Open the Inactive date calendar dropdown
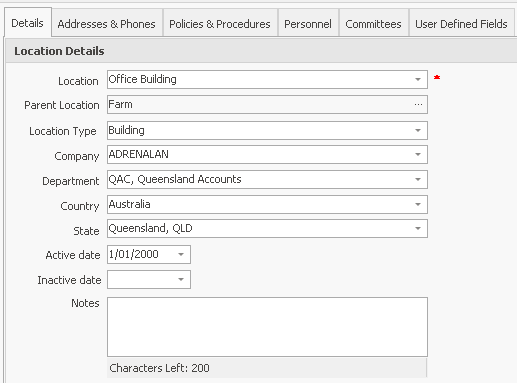Viewport: 517px width, 383px height. pos(181,279)
